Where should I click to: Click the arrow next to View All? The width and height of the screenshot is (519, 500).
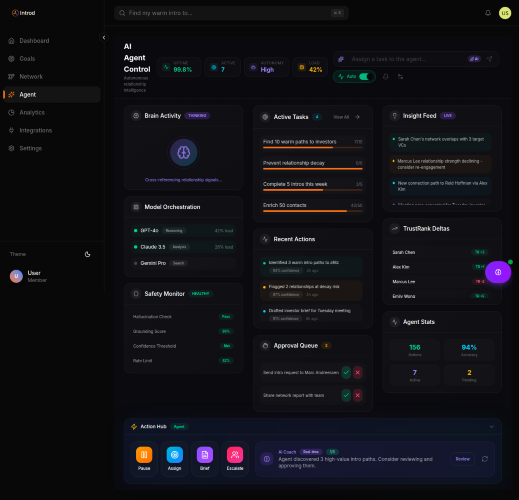point(357,117)
